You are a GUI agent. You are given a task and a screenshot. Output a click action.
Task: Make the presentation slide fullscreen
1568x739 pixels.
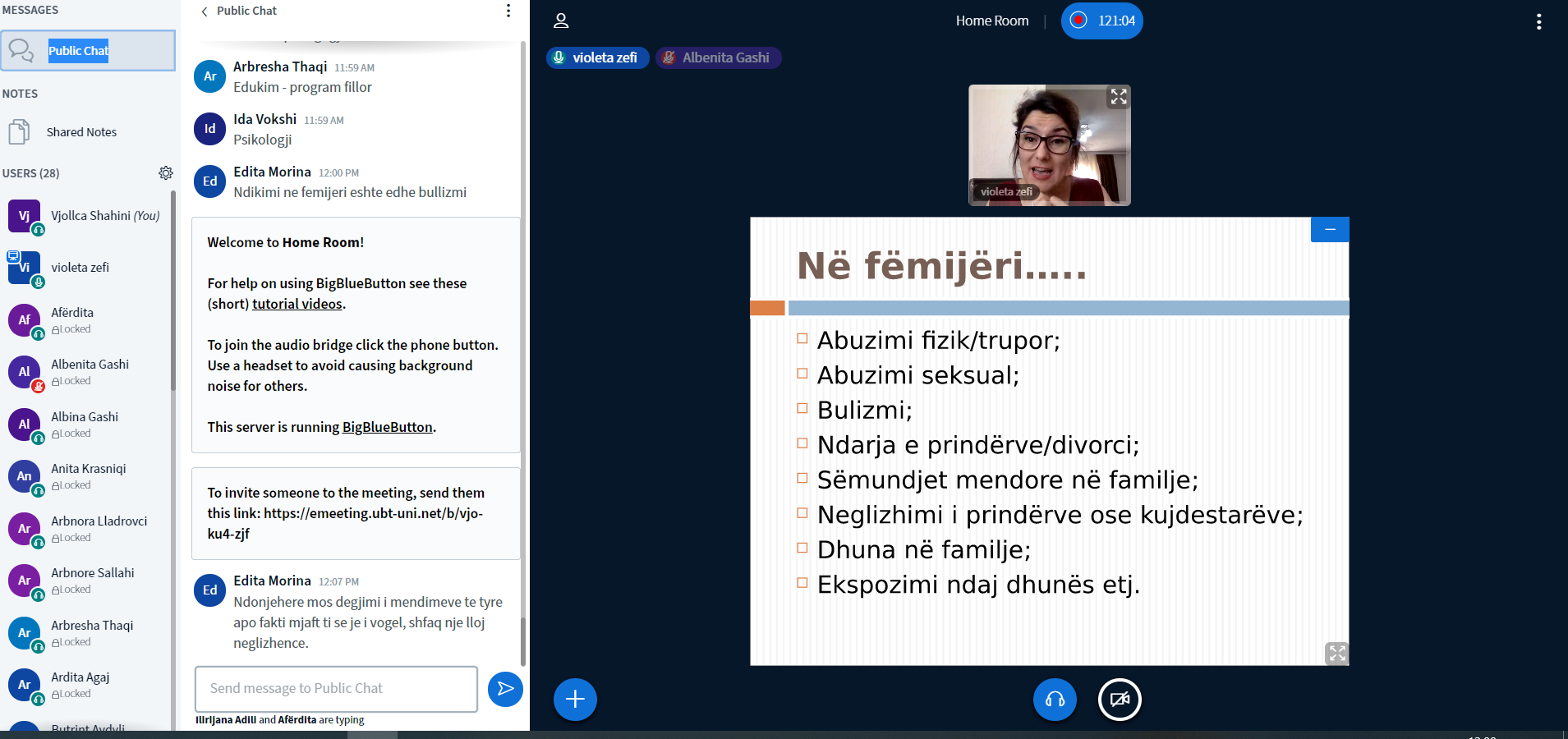pos(1336,653)
